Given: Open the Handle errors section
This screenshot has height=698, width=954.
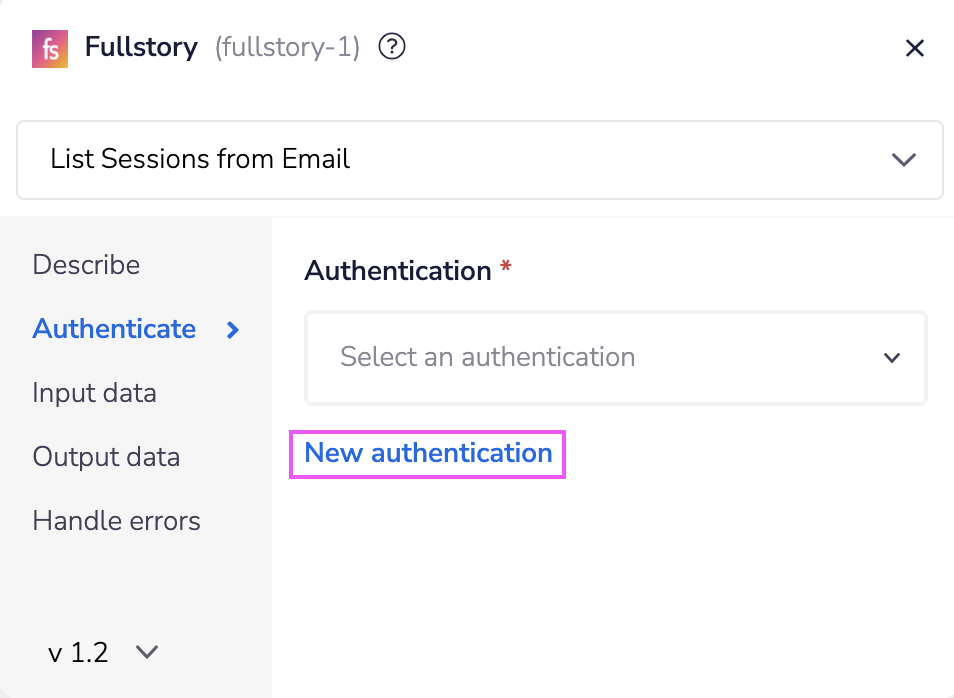Looking at the screenshot, I should click(x=116, y=521).
